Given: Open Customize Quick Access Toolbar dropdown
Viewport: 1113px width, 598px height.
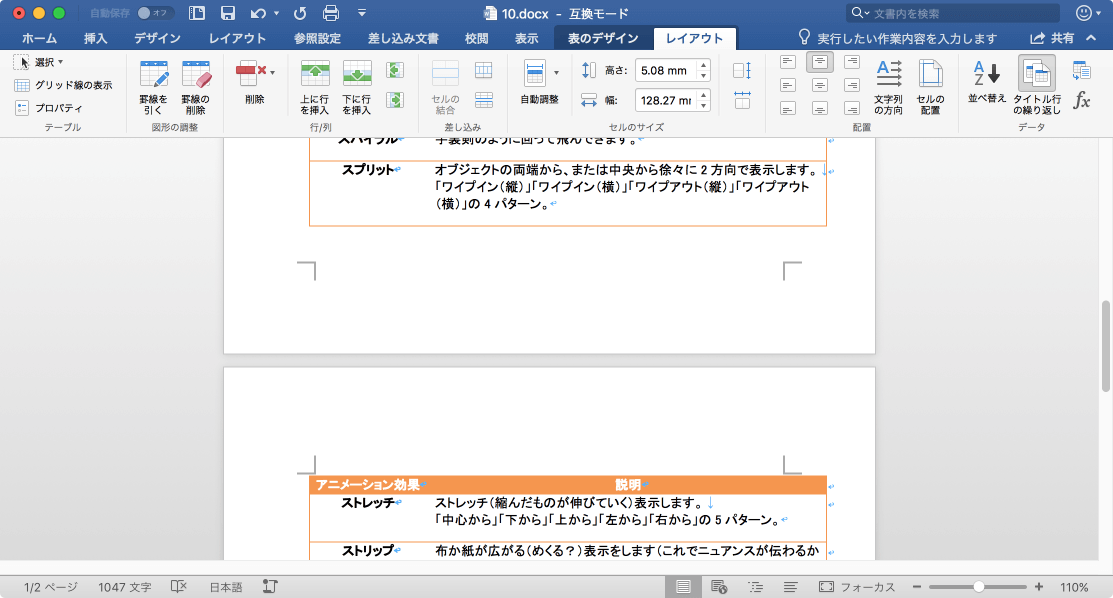Looking at the screenshot, I should [362, 13].
